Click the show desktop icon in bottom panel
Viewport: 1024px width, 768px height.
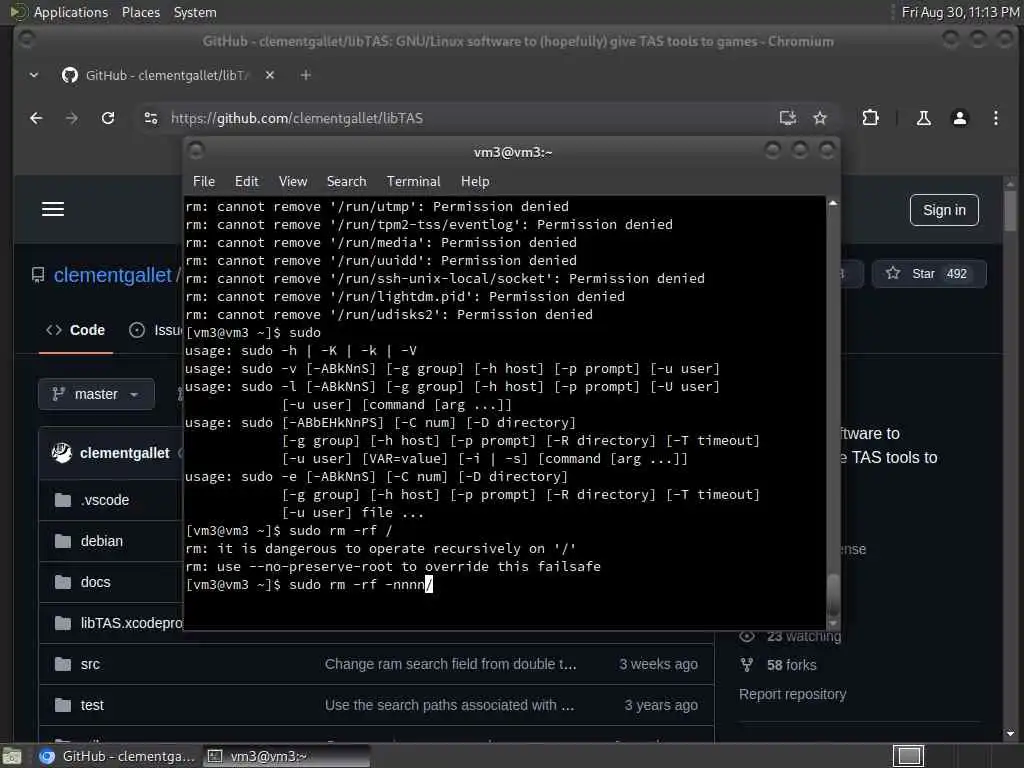(x=11, y=756)
